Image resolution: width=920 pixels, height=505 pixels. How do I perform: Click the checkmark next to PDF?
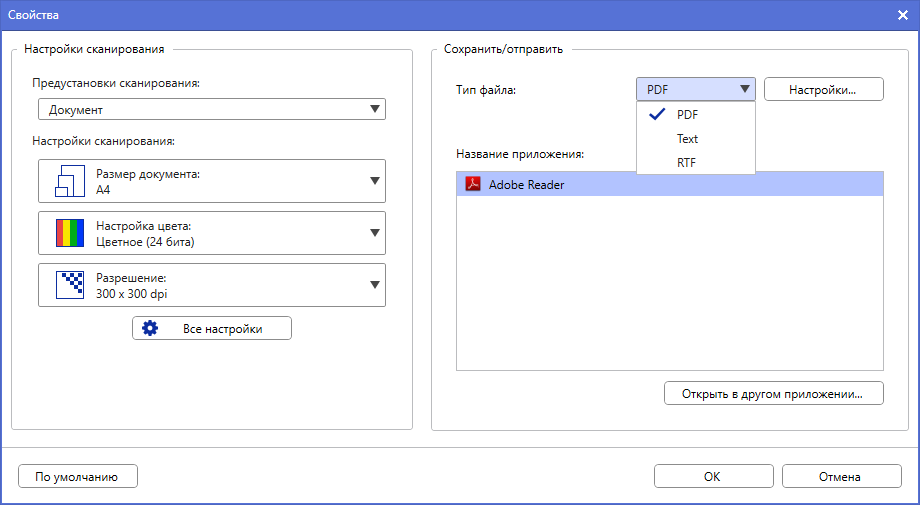coord(657,114)
